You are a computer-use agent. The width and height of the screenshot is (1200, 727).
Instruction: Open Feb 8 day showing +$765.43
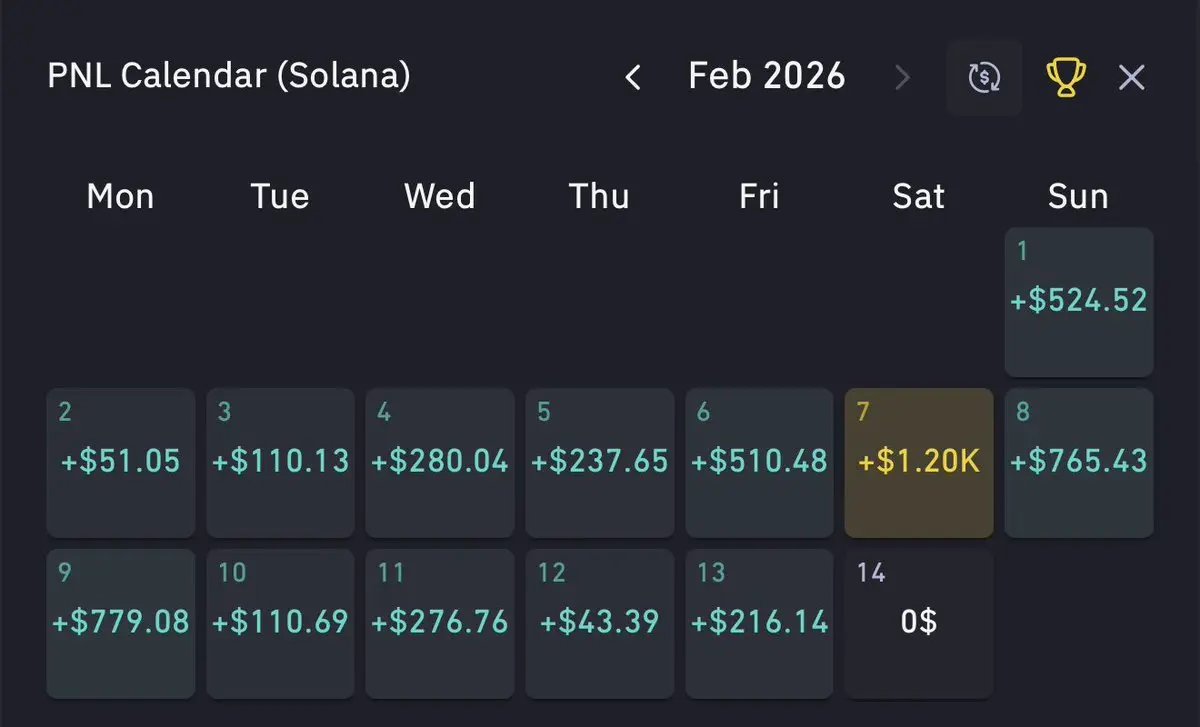1079,462
